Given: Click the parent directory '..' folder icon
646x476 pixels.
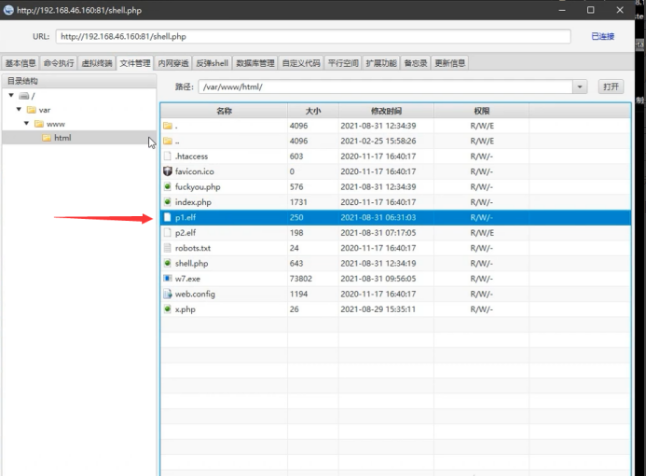Looking at the screenshot, I should (167, 141).
